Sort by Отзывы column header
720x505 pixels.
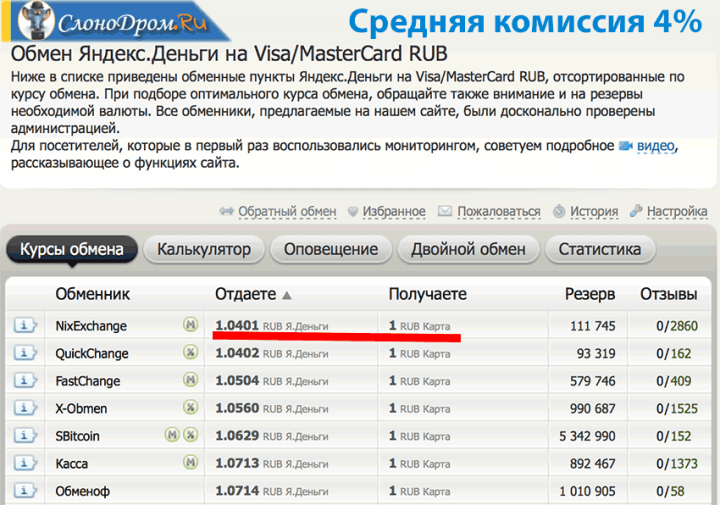(x=669, y=294)
